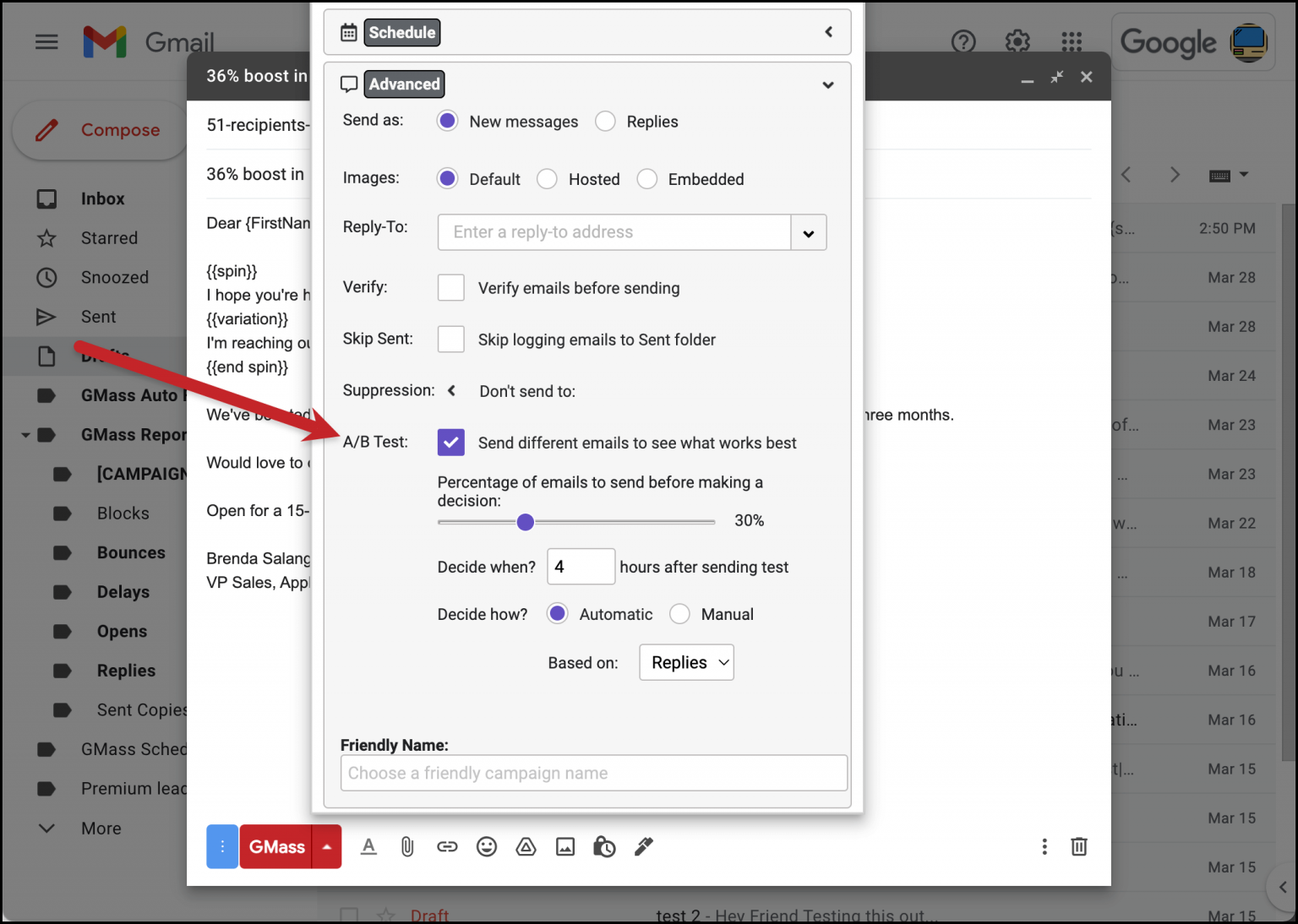This screenshot has width=1298, height=924.
Task: Click the red GMass send button
Action: (x=275, y=846)
